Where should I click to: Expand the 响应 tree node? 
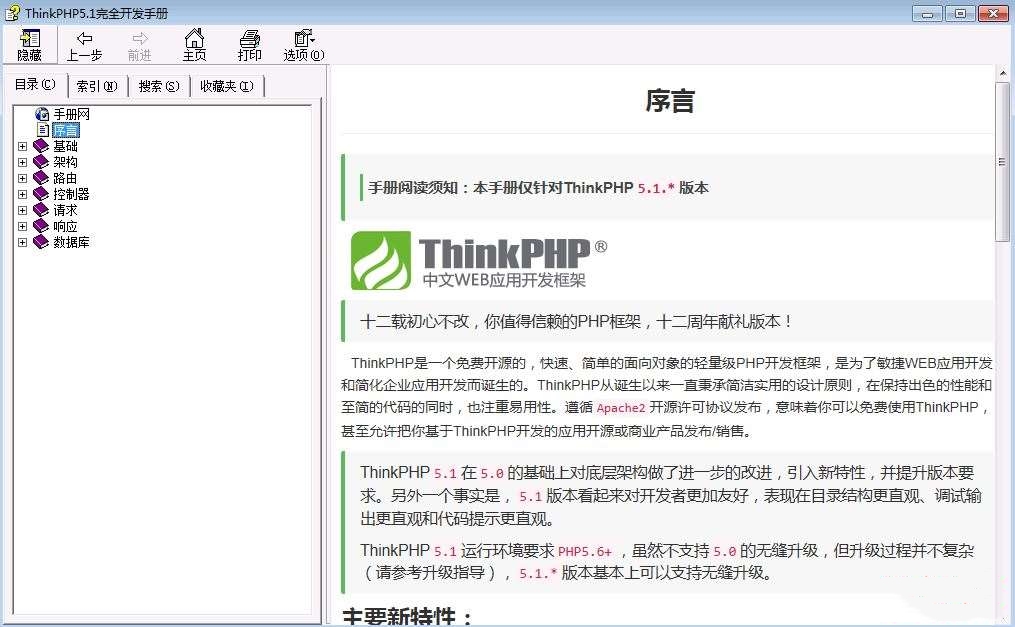click(23, 226)
